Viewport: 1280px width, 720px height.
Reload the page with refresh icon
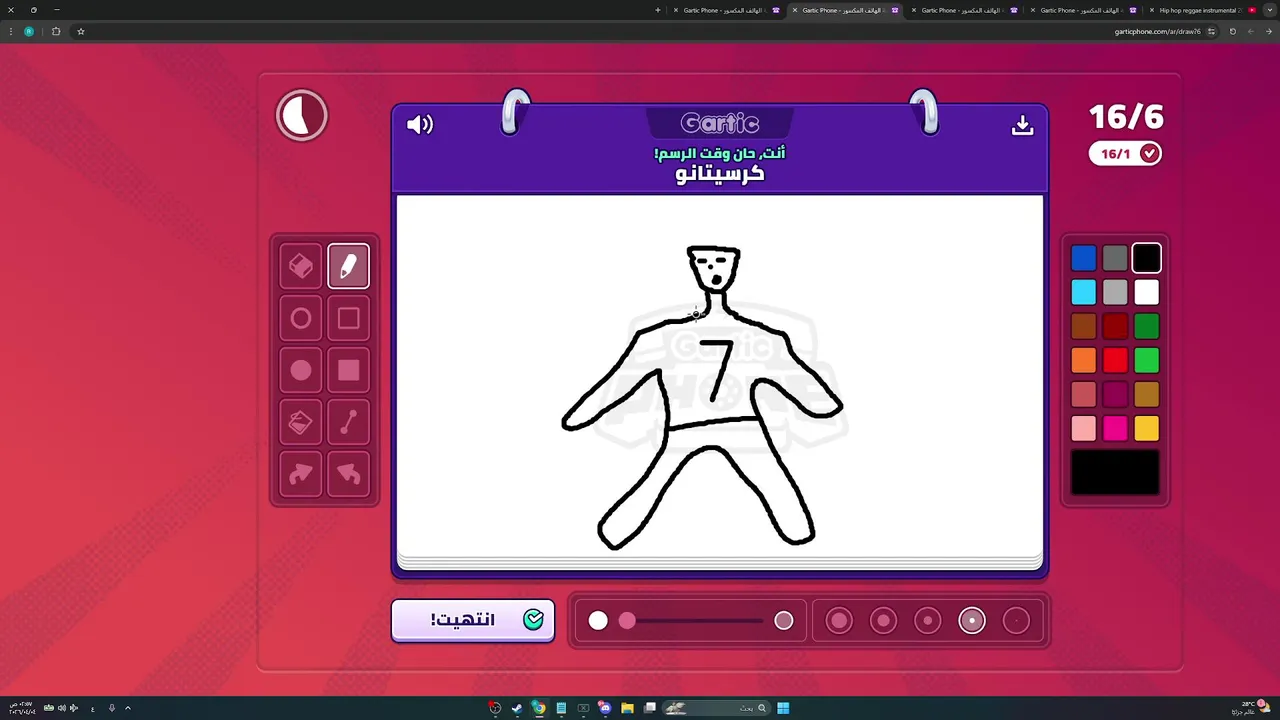[x=1232, y=31]
